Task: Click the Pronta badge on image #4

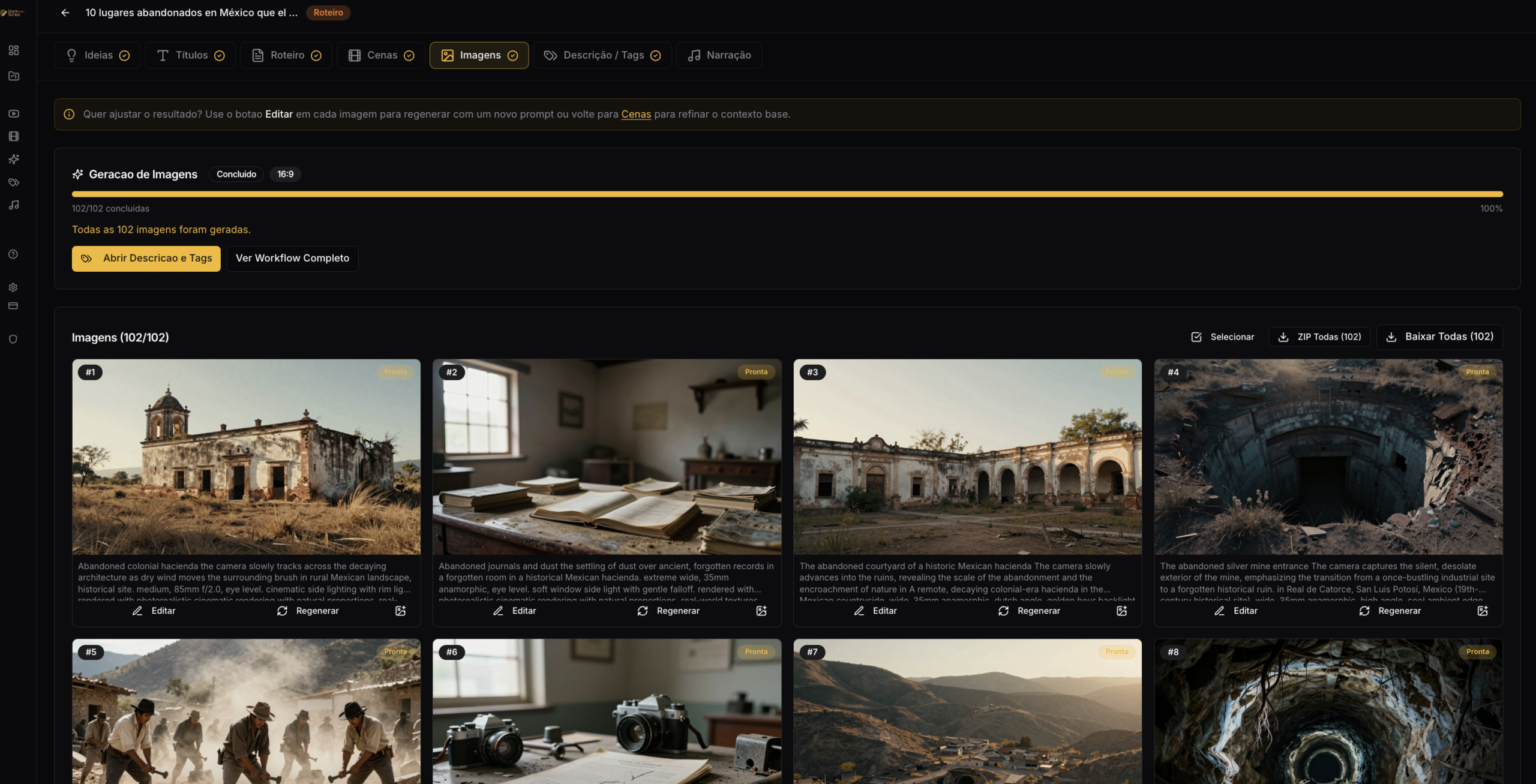Action: (x=1477, y=372)
